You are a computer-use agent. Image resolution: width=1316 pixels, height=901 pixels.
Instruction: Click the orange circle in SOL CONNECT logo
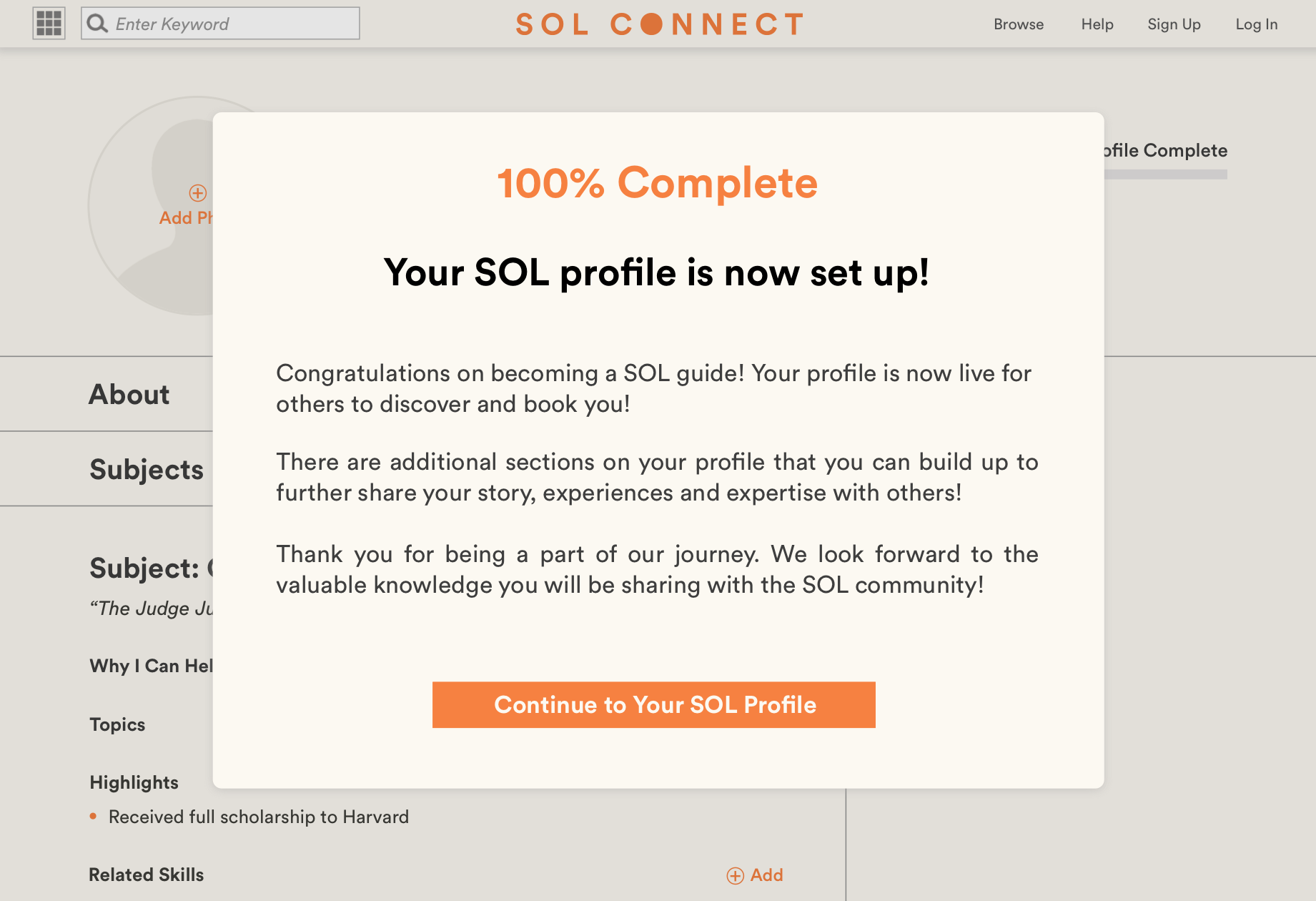coord(651,24)
